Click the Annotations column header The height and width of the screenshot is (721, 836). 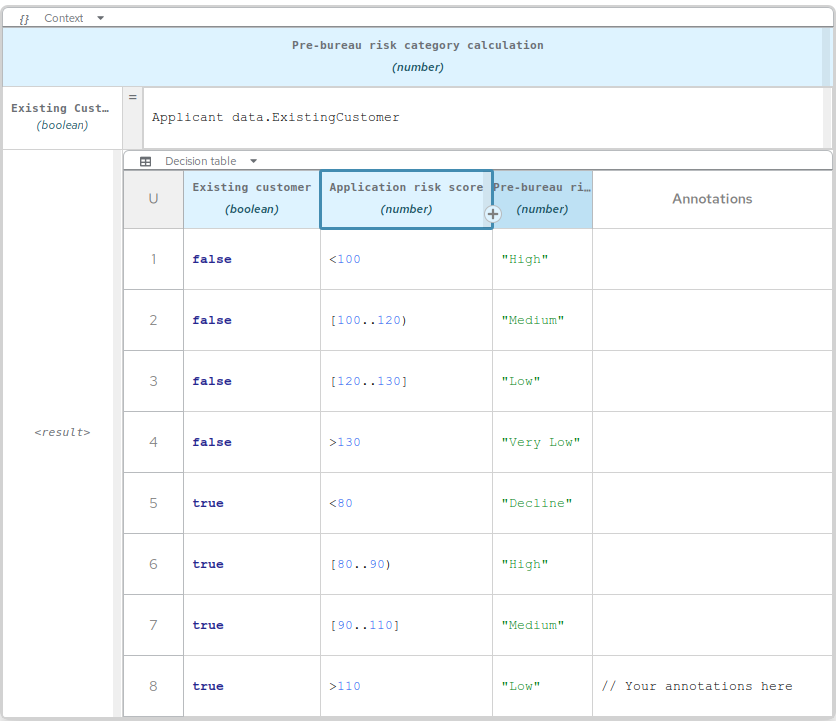pyautogui.click(x=712, y=199)
